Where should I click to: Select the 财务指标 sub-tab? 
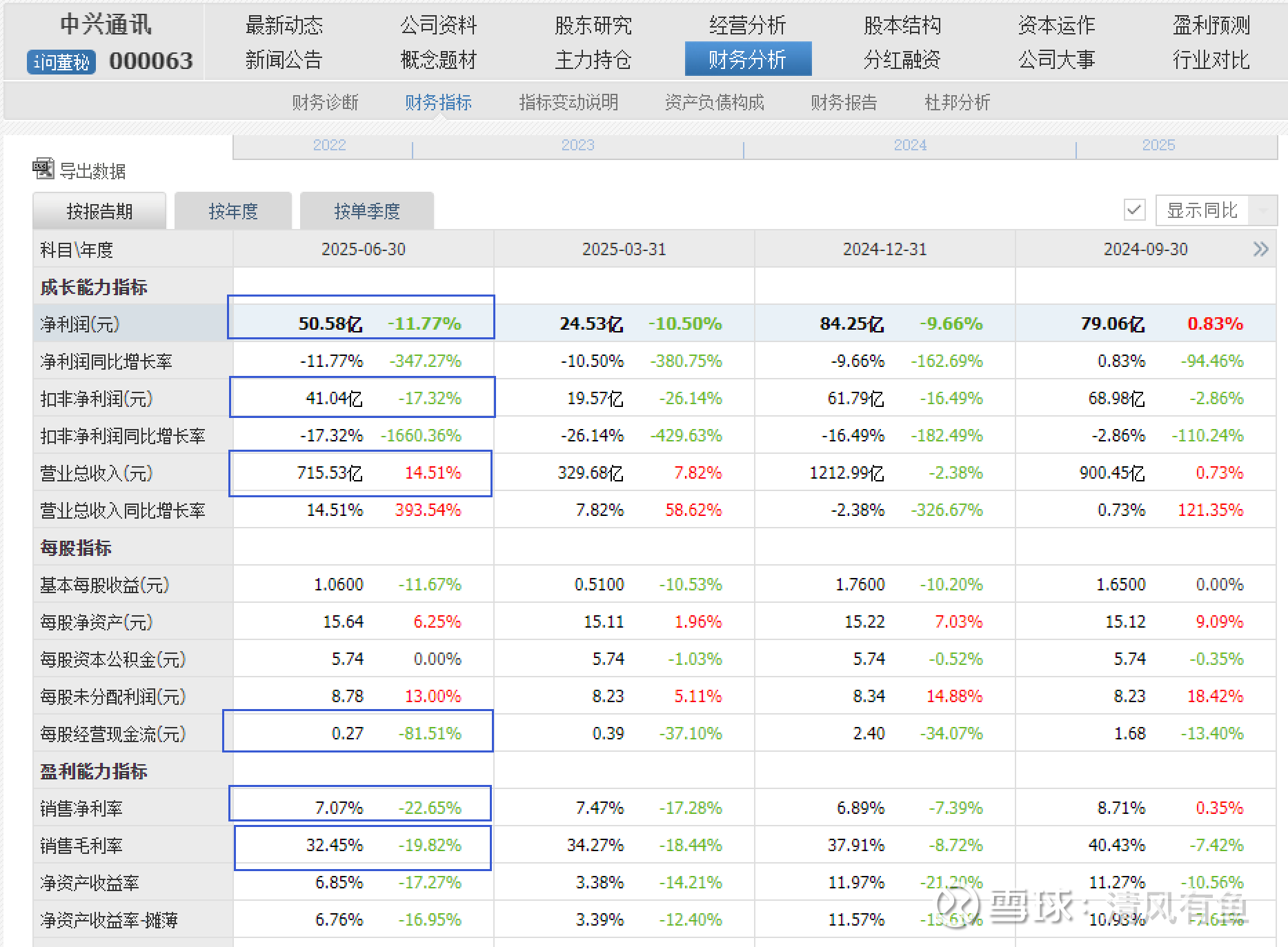pos(439,103)
